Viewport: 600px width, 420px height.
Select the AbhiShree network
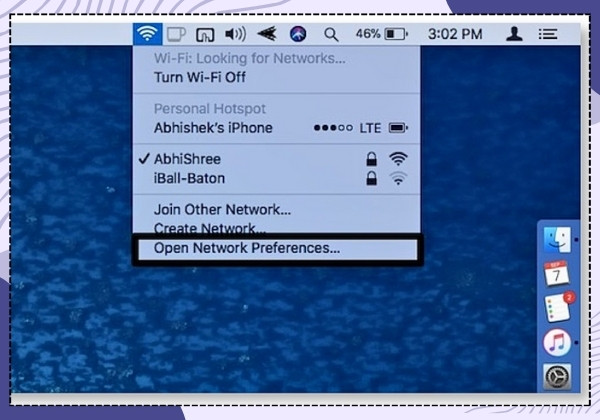coord(276,159)
